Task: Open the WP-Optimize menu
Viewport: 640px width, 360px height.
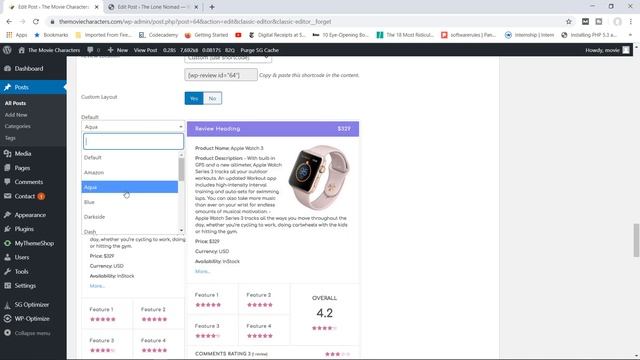Action: click(33, 319)
